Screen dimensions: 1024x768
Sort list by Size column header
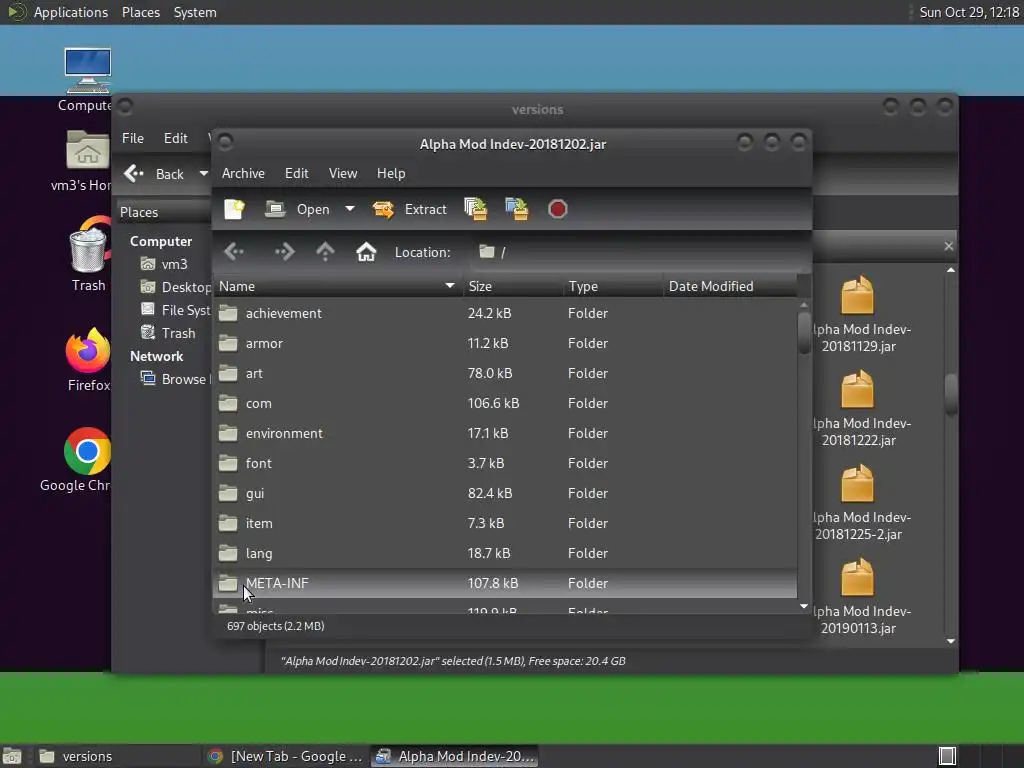click(513, 286)
